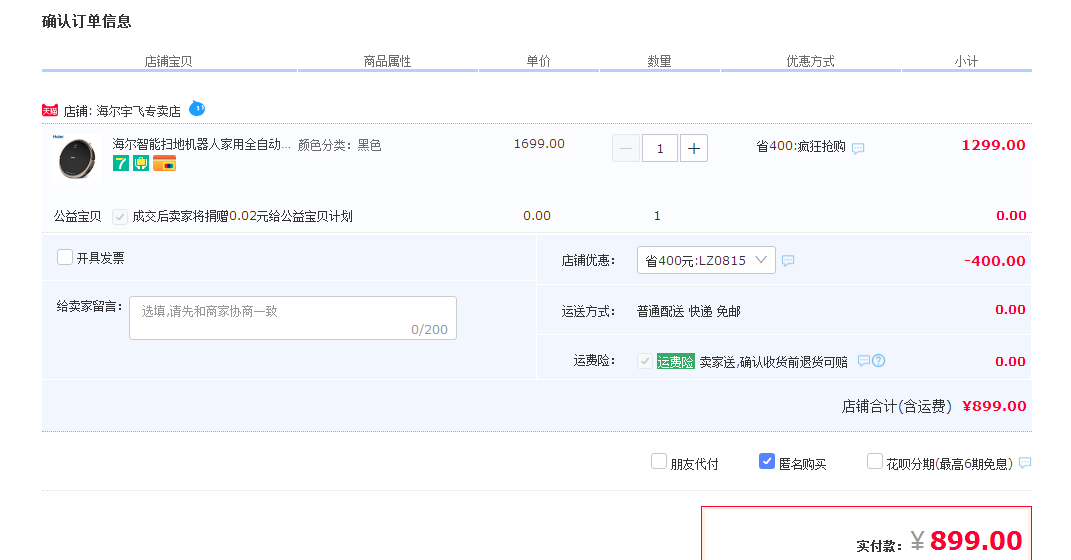1071x560 pixels.
Task: Open the comment bubble beside 省400:疯狂抢购
Action: click(x=858, y=148)
